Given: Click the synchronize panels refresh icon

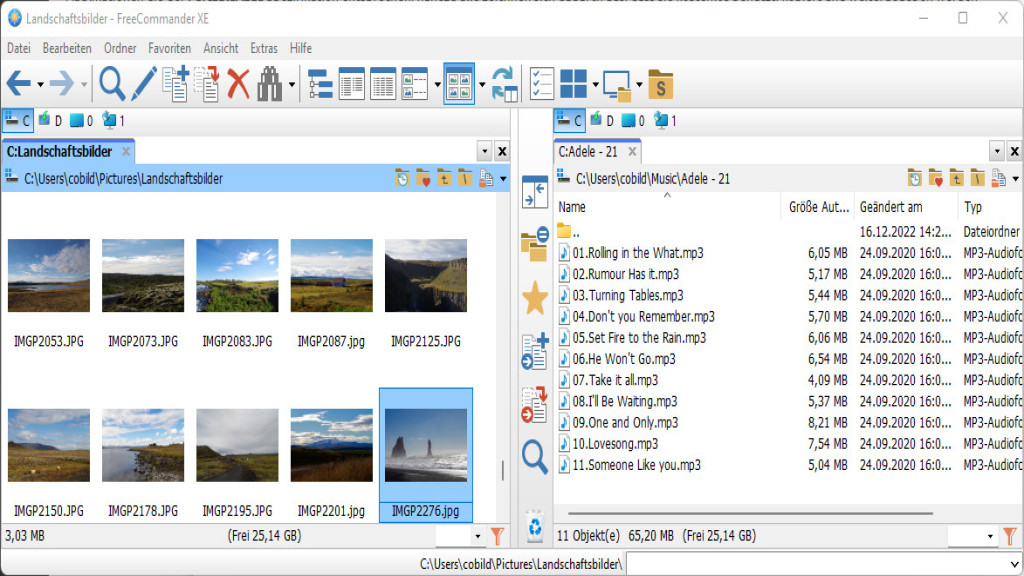Looking at the screenshot, I should click(505, 84).
